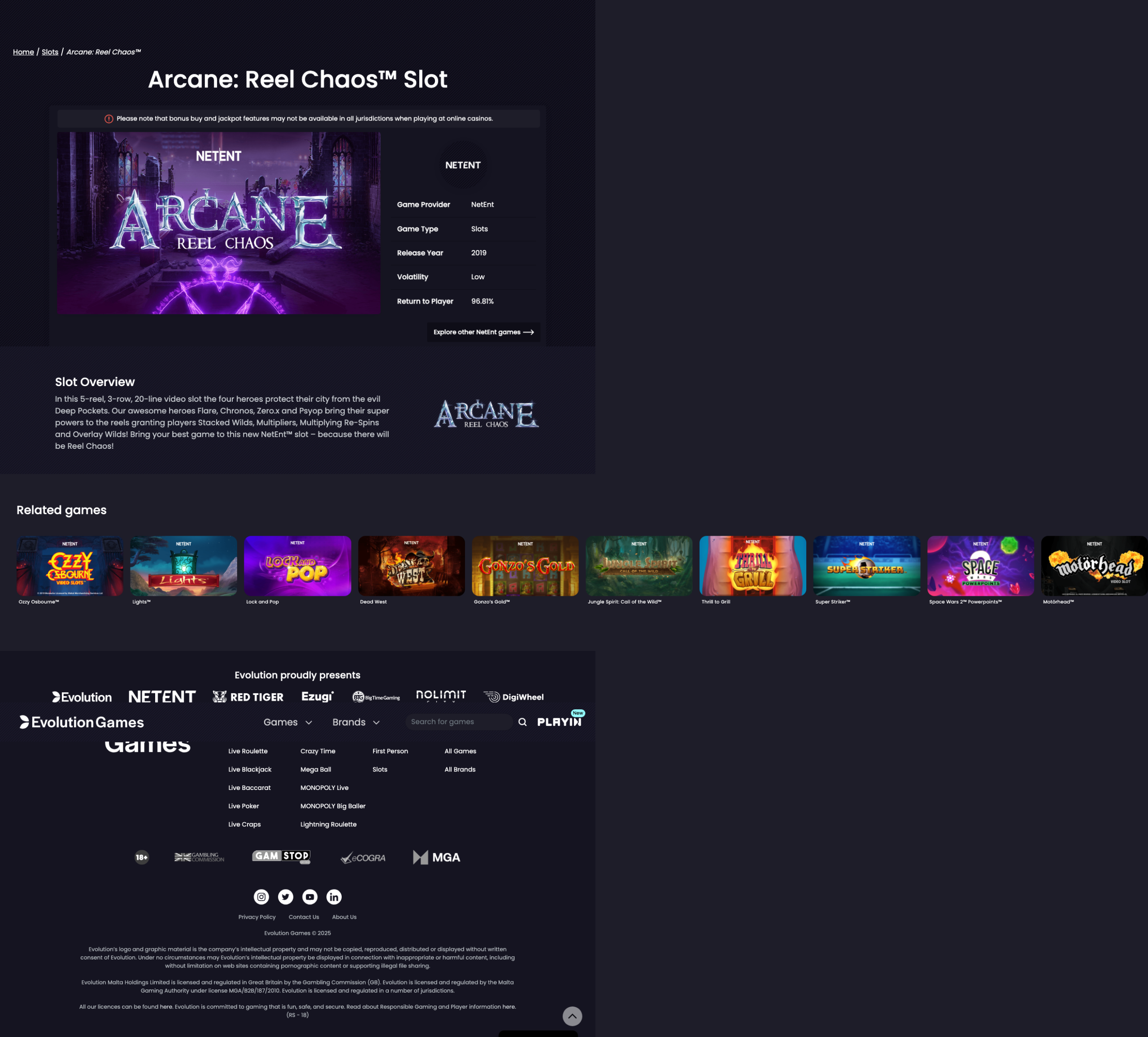Click the Nolimit City logo
The height and width of the screenshot is (1037, 1148).
coord(441,696)
